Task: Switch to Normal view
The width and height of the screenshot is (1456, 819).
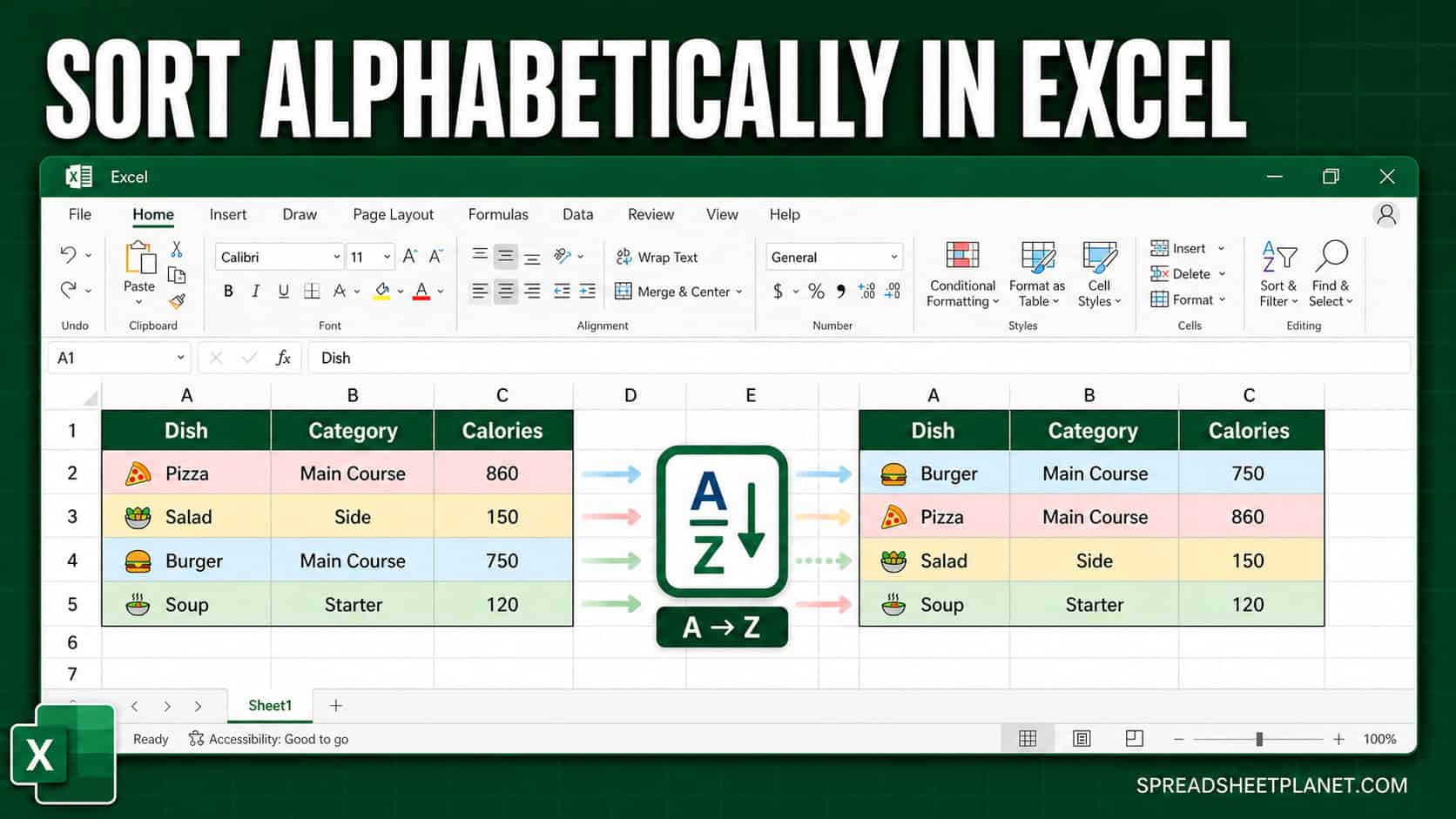Action: [1028, 739]
